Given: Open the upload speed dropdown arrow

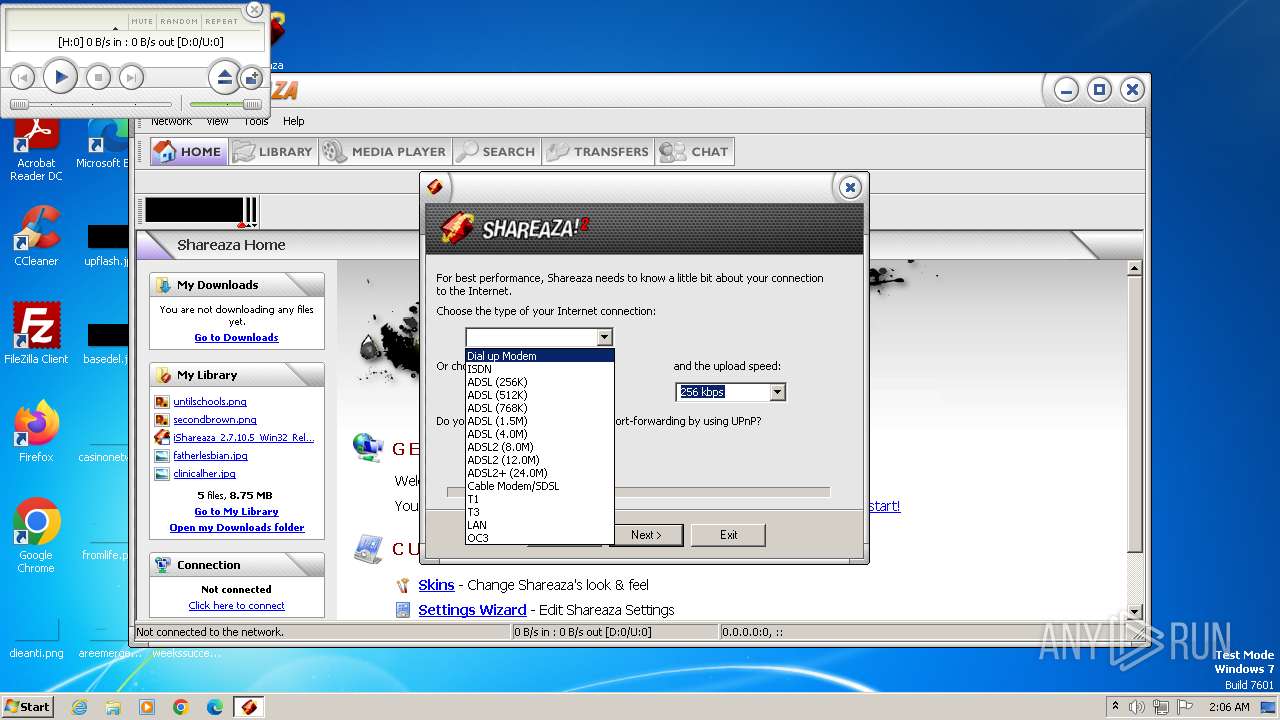Looking at the screenshot, I should (x=777, y=392).
